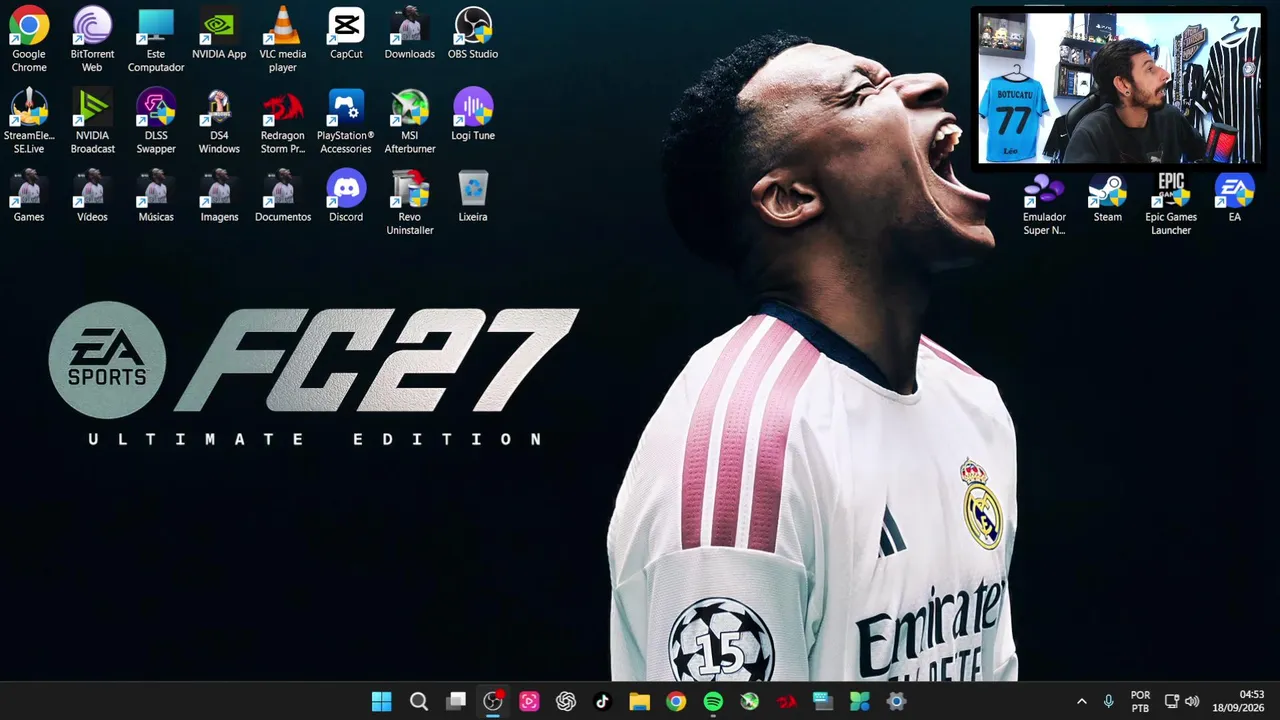Open the Downloads folder shortcut on desktop
1280x720 pixels.
click(x=410, y=34)
